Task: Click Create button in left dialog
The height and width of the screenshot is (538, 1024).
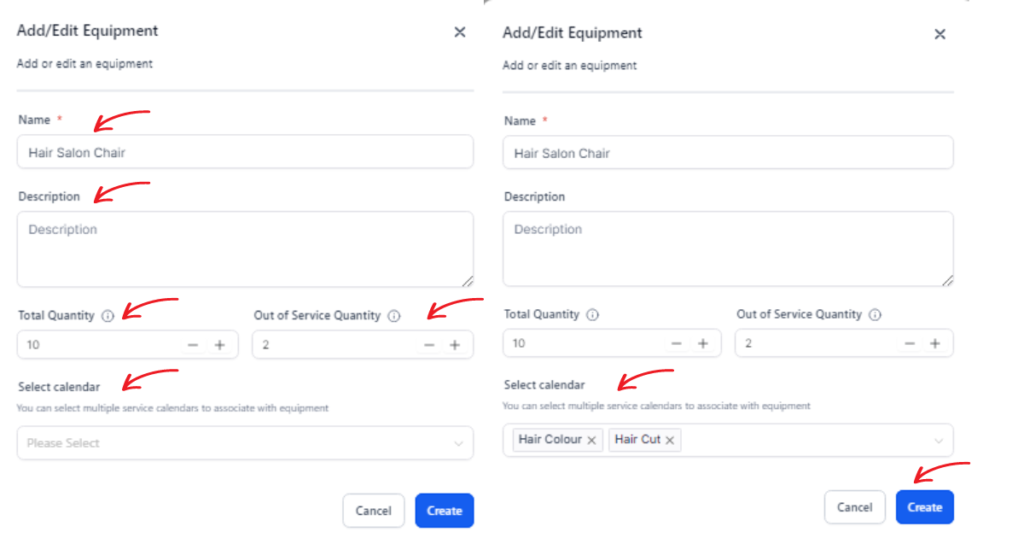Action: (x=444, y=511)
